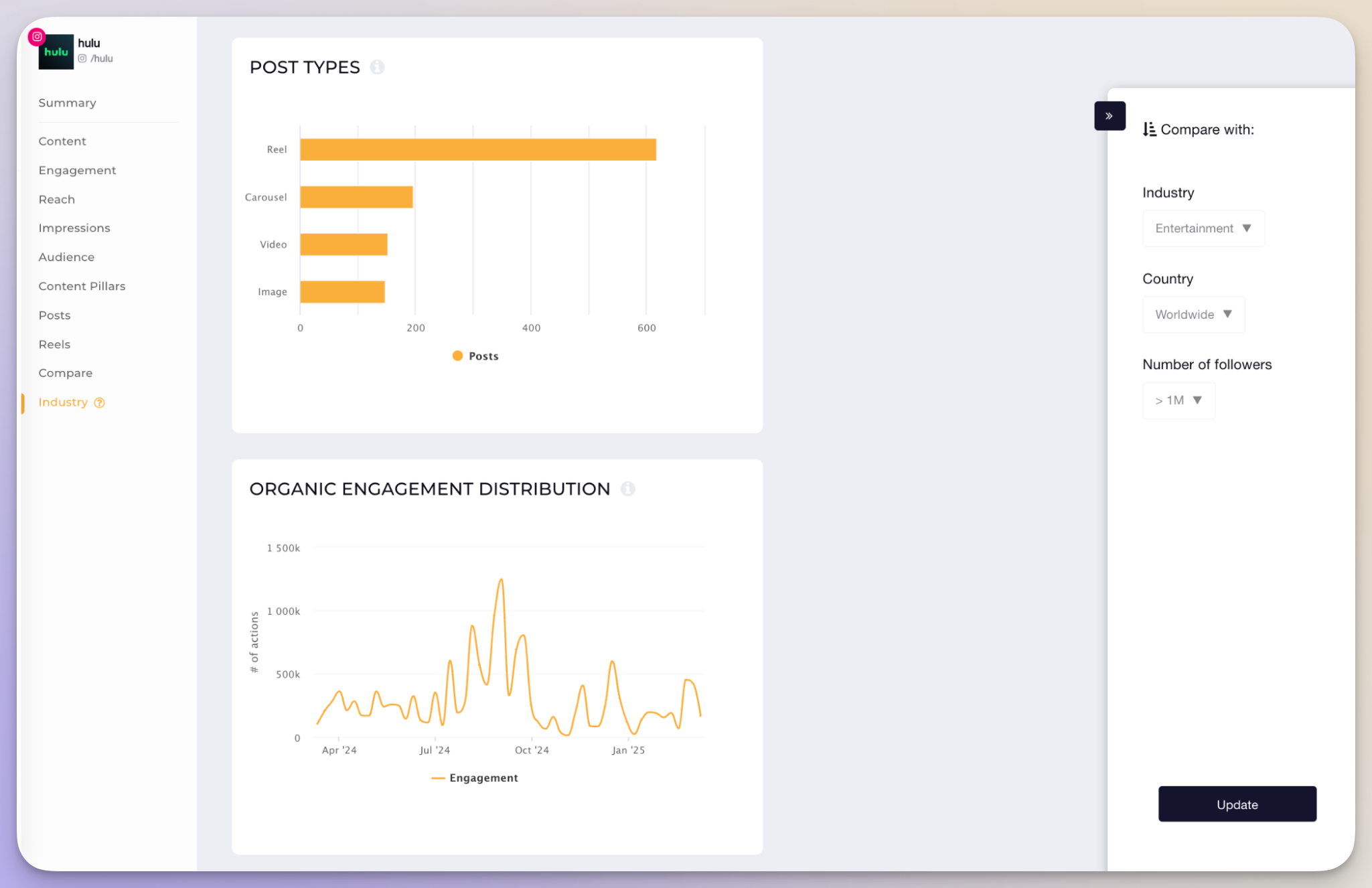Click the Apr '24 axis label
The image size is (1372, 888).
tap(339, 750)
